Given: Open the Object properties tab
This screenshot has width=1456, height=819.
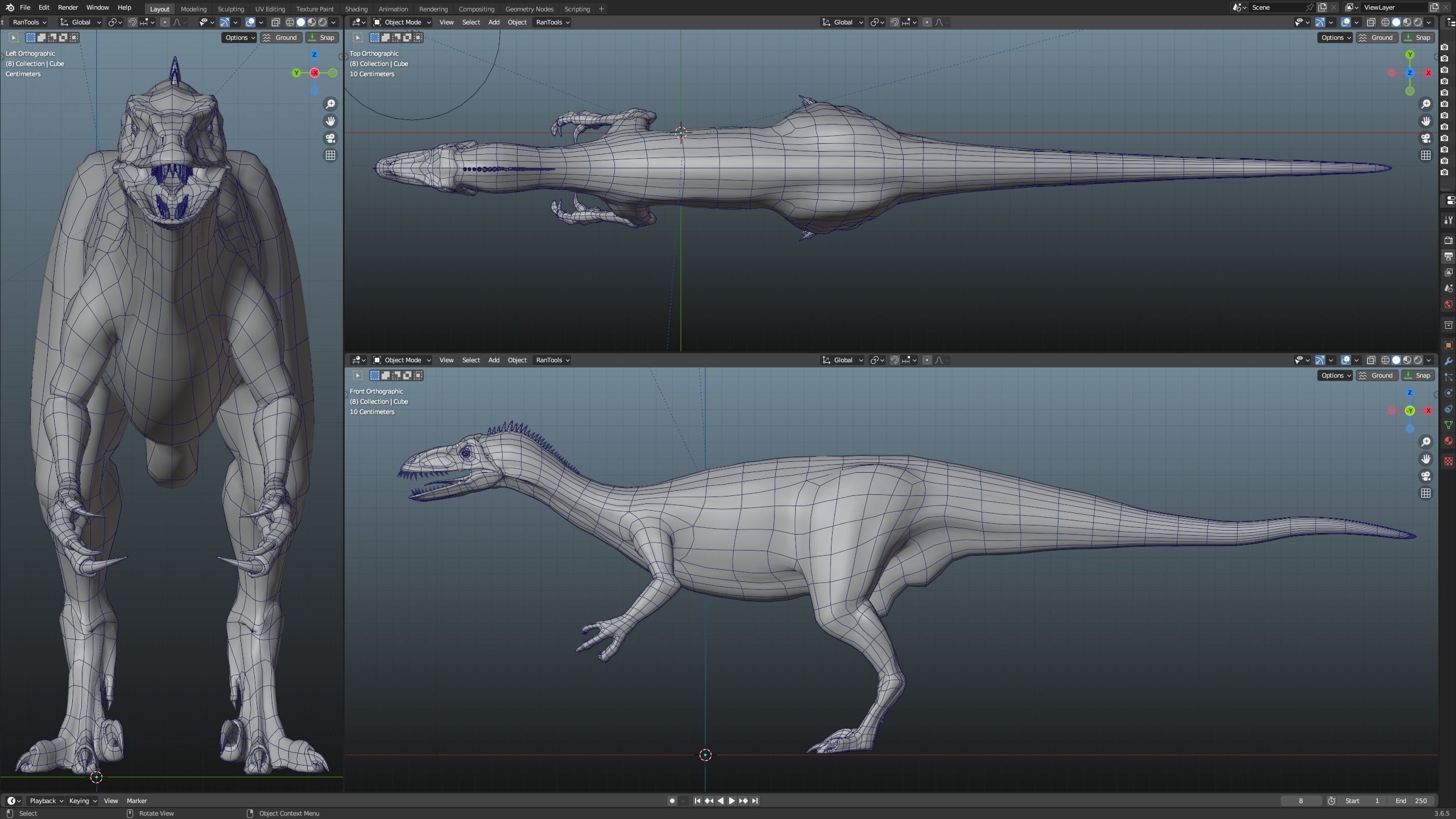Looking at the screenshot, I should click(1449, 345).
